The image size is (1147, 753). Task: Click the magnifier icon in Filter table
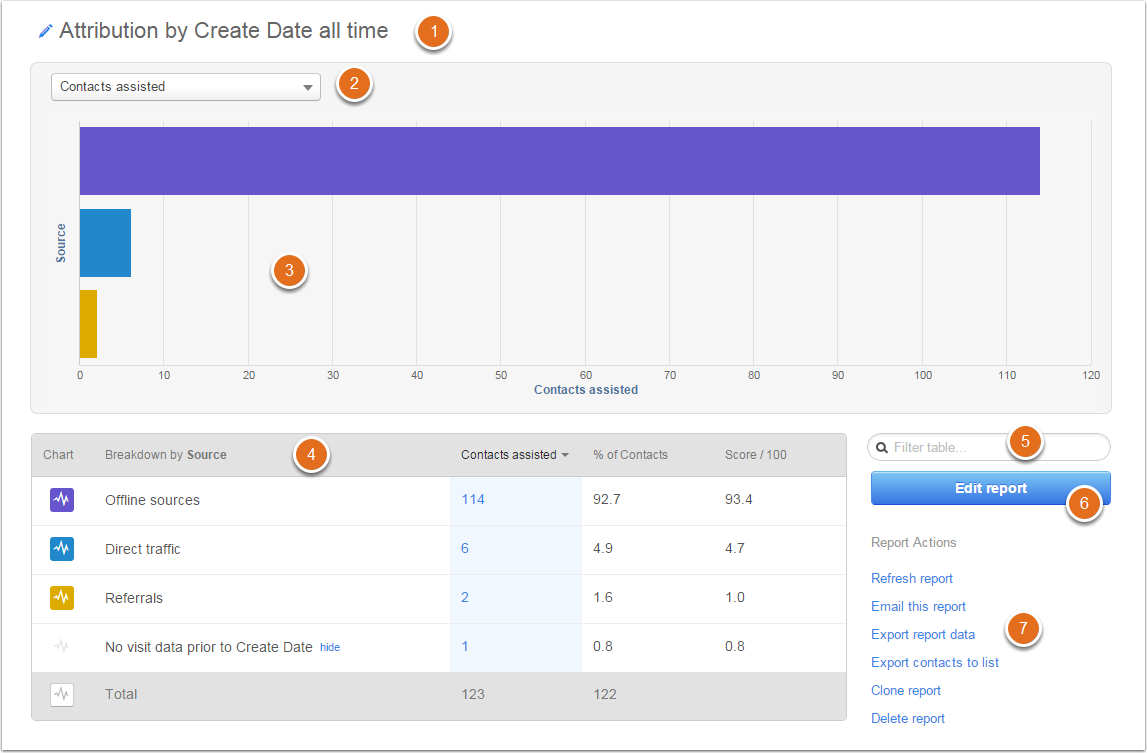[x=882, y=447]
